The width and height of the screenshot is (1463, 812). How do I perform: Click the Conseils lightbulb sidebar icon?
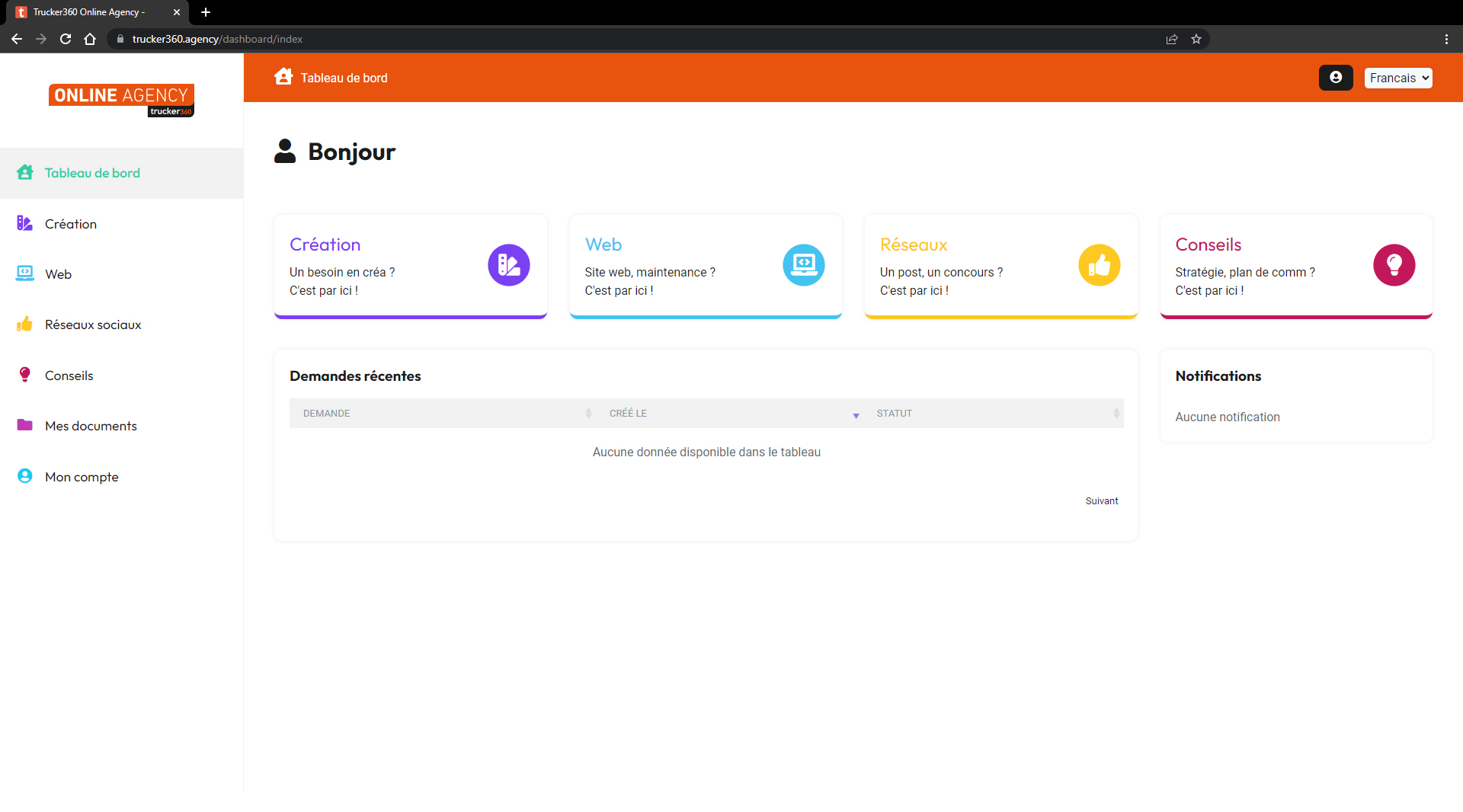pyautogui.click(x=25, y=375)
